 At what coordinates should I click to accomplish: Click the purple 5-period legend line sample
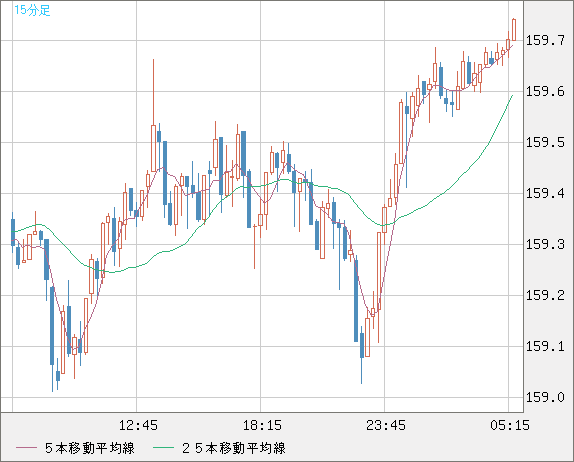26,448
